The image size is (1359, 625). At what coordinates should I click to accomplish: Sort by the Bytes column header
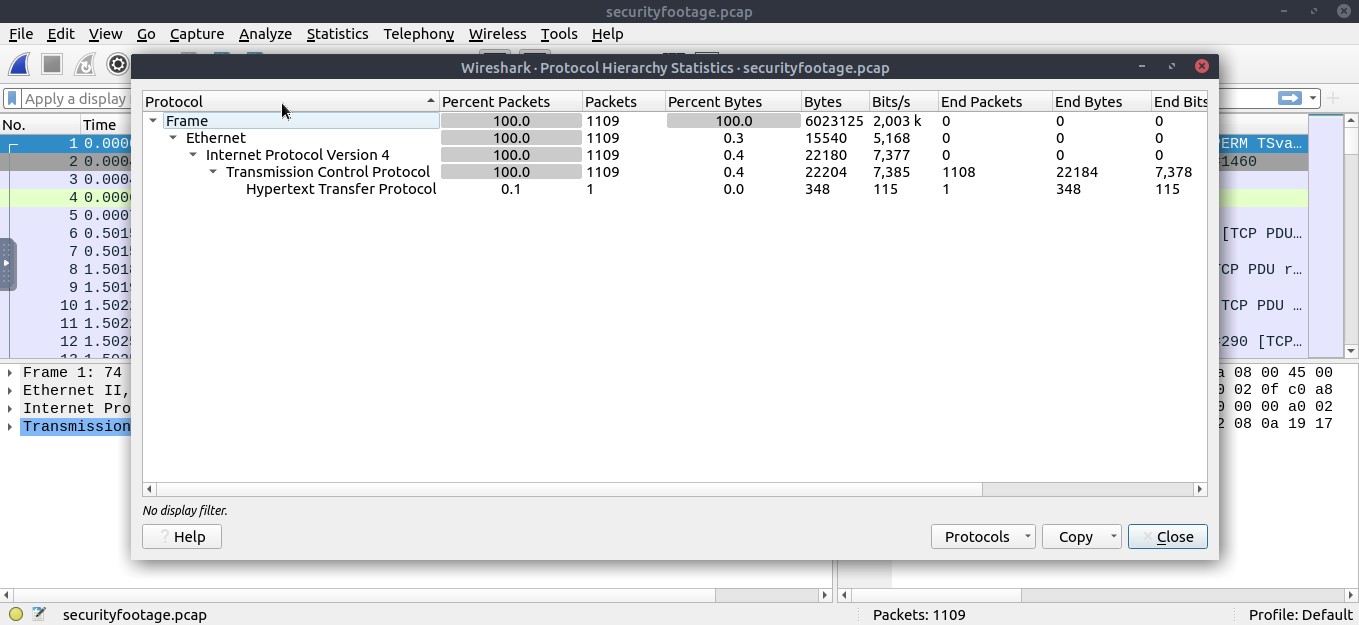click(835, 102)
